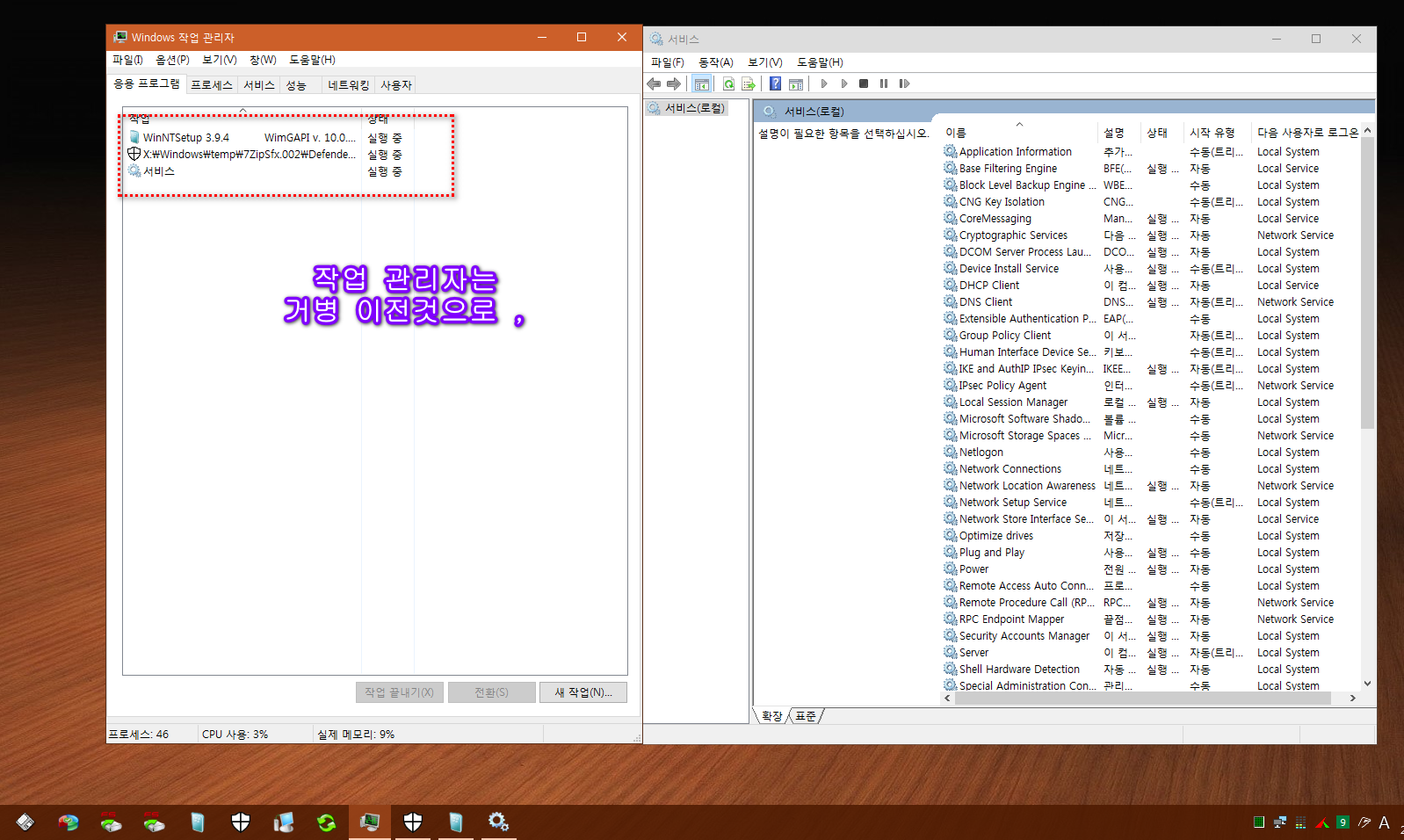Select the 서비스 task row in Task Manager
Image resolution: width=1404 pixels, height=840 pixels.
(266, 171)
